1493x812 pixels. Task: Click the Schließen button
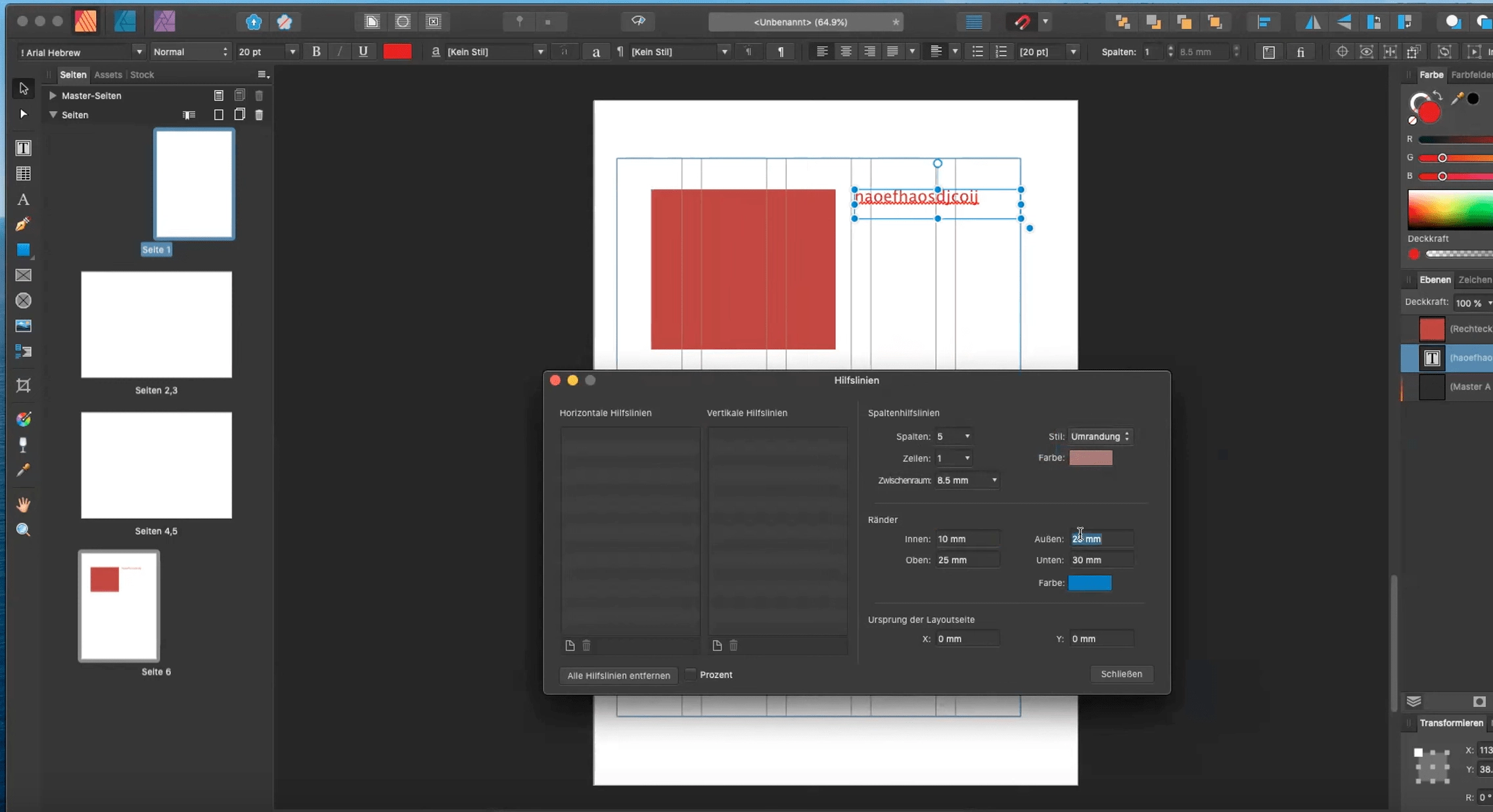[1121, 674]
